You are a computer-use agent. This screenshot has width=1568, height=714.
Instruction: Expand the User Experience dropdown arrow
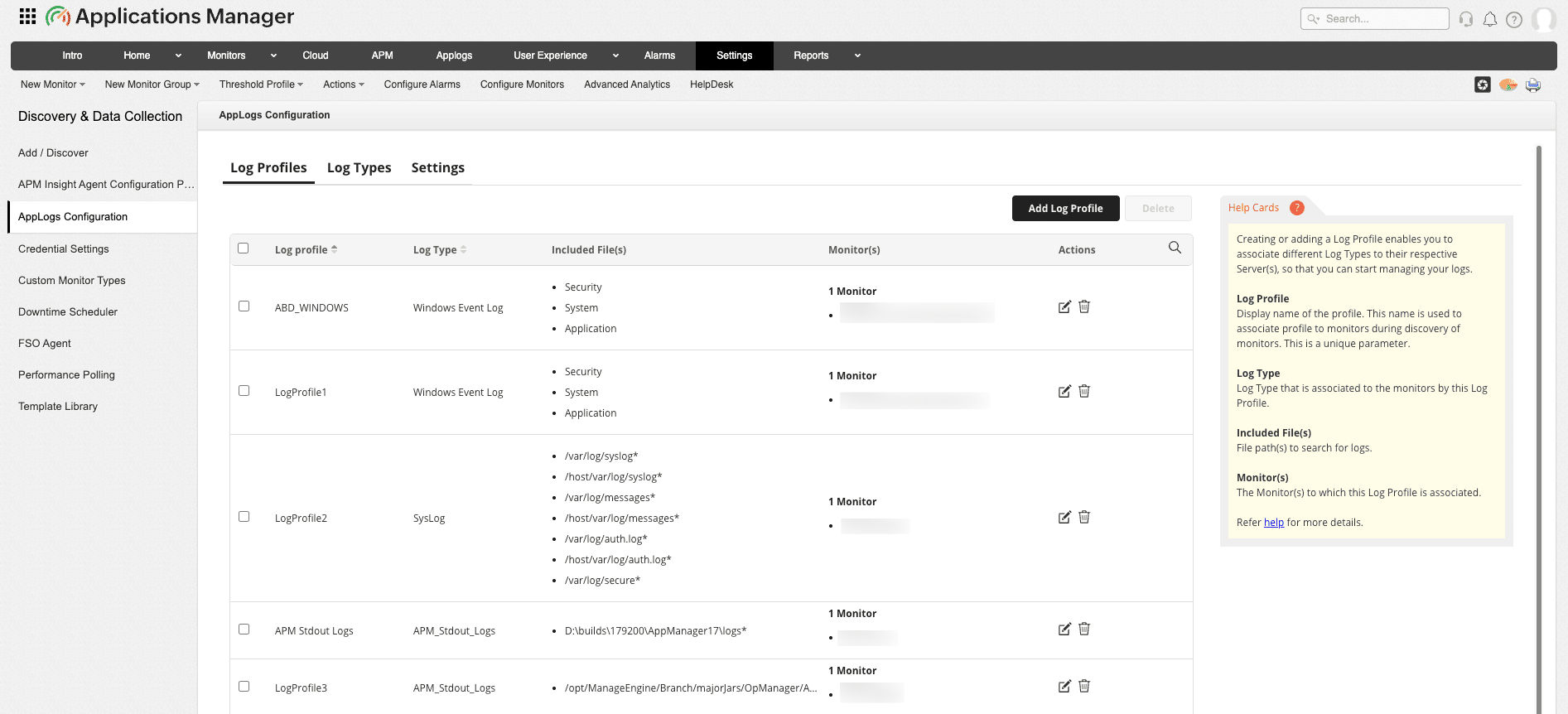click(x=615, y=55)
